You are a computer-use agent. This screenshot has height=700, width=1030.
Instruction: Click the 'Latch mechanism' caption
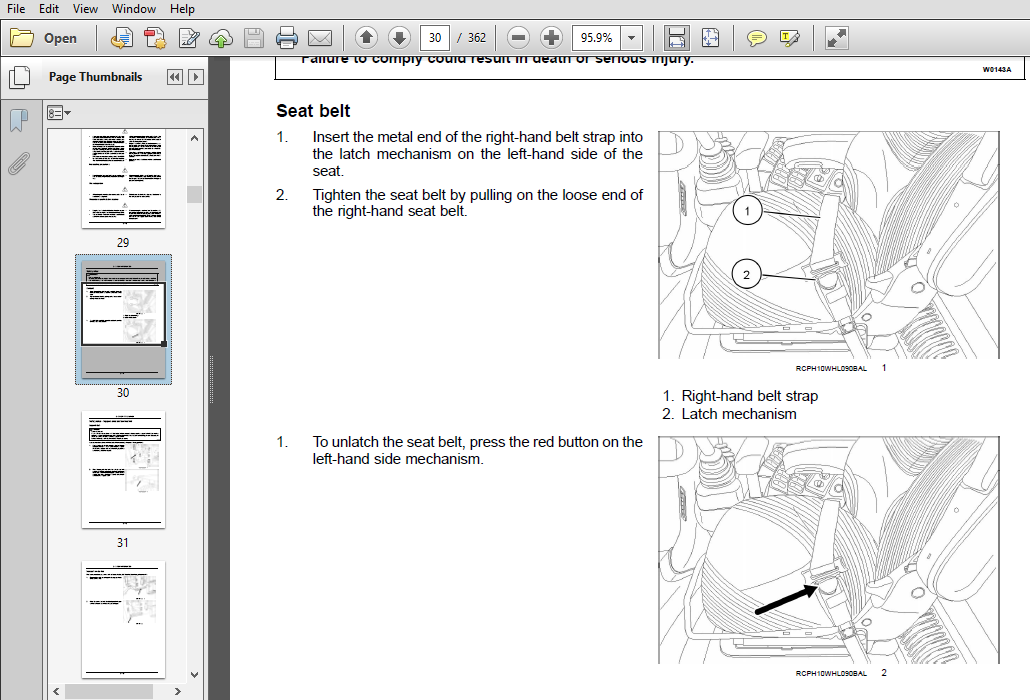pos(738,414)
